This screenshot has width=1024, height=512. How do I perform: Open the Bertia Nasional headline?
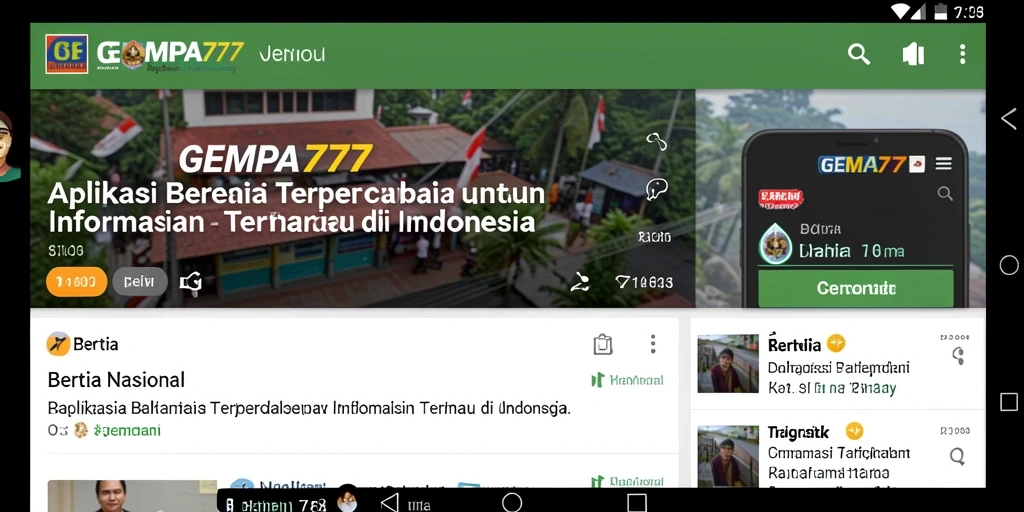tap(116, 379)
